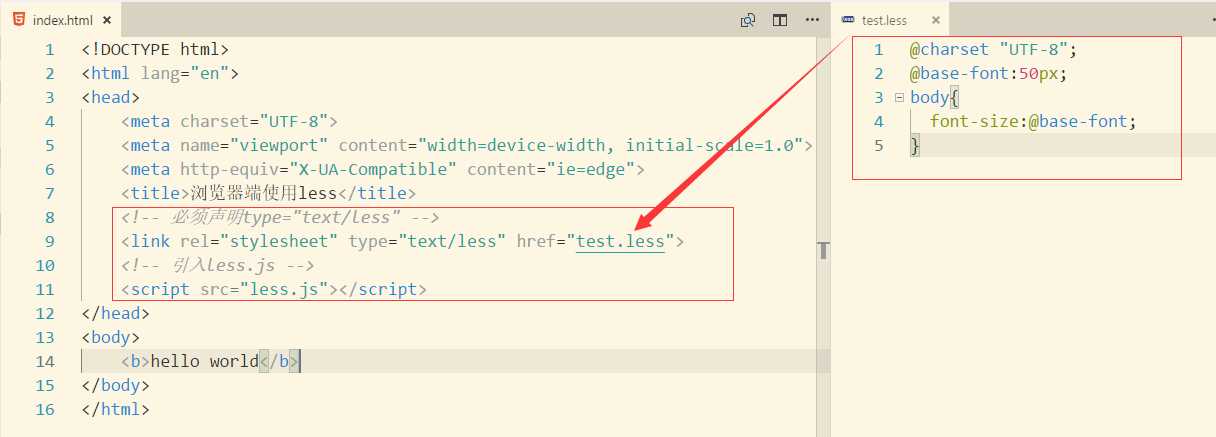Click the opening <body> tag in index.html
1216x437 pixels.
(110, 337)
